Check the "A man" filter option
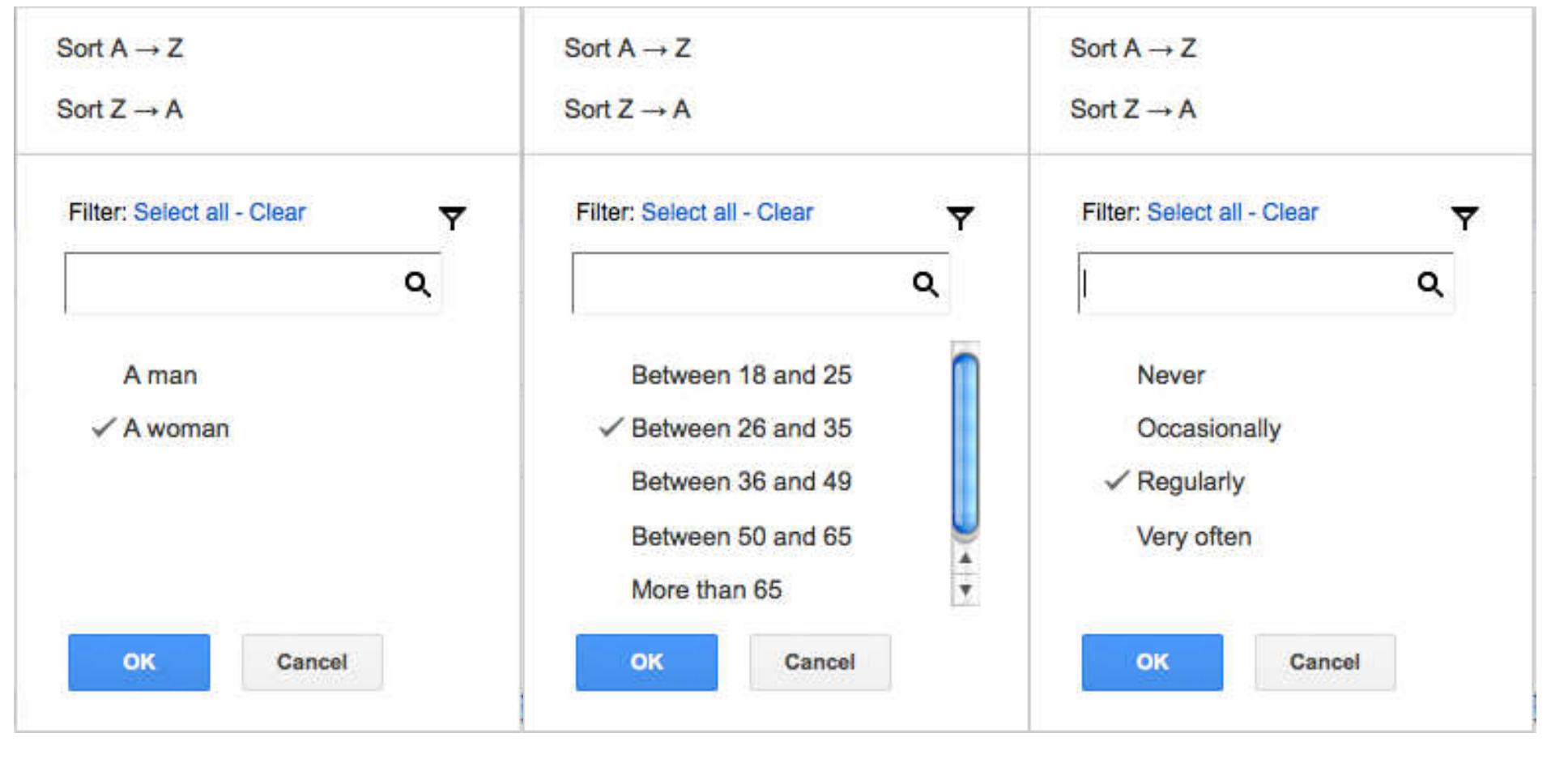This screenshot has width=1568, height=763. tap(160, 375)
